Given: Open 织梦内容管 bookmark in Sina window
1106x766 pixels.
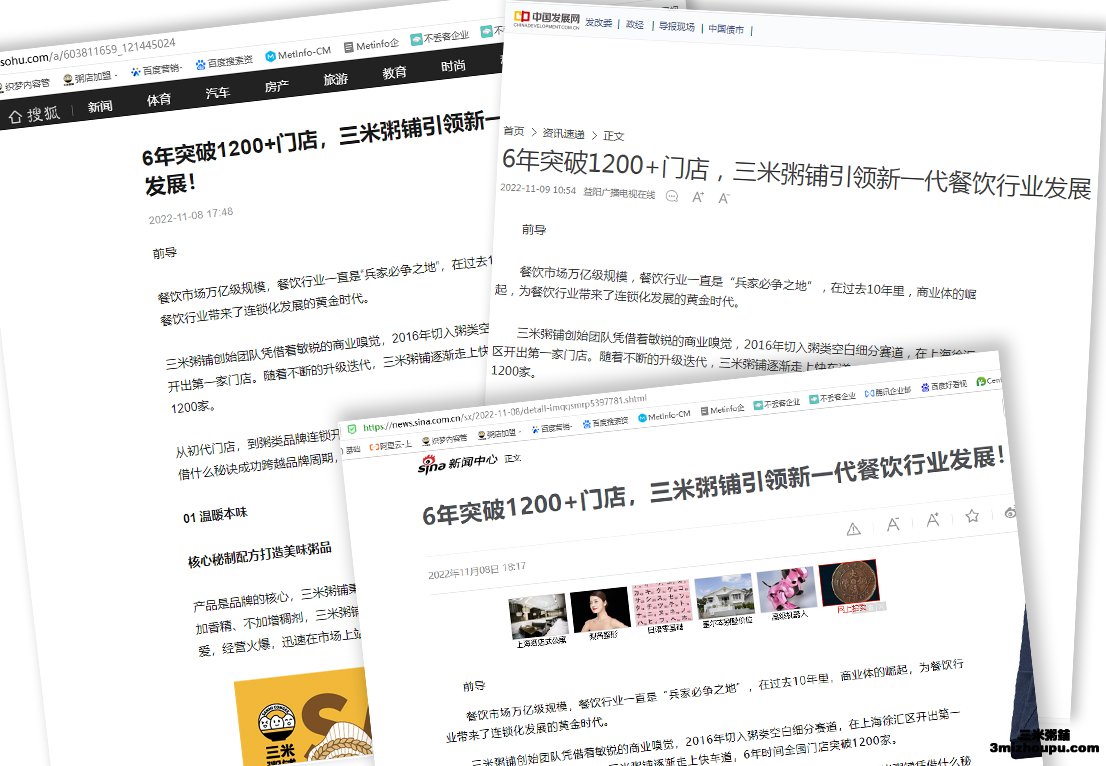Looking at the screenshot, I should point(444,440).
